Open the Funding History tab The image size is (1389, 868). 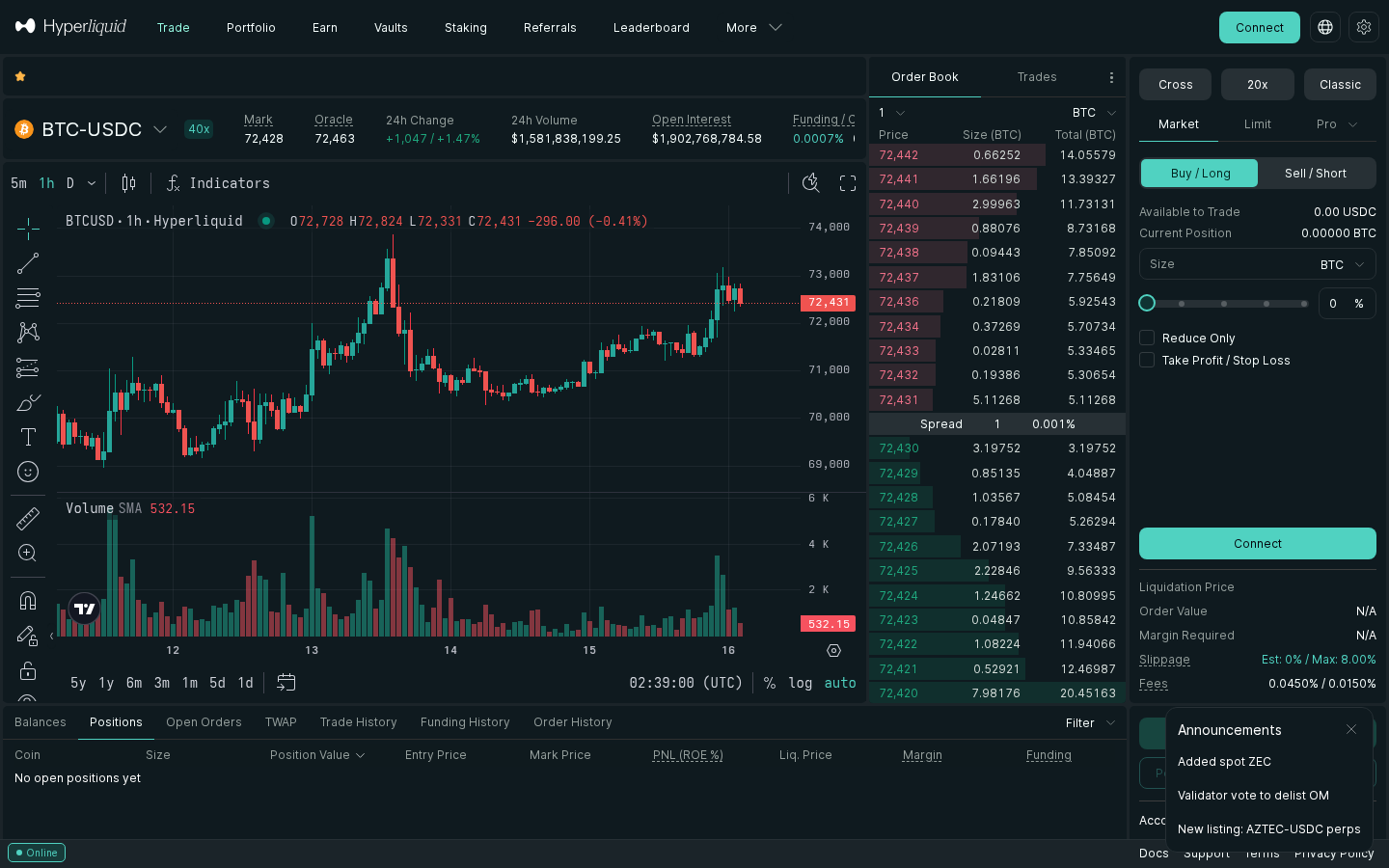tap(465, 721)
